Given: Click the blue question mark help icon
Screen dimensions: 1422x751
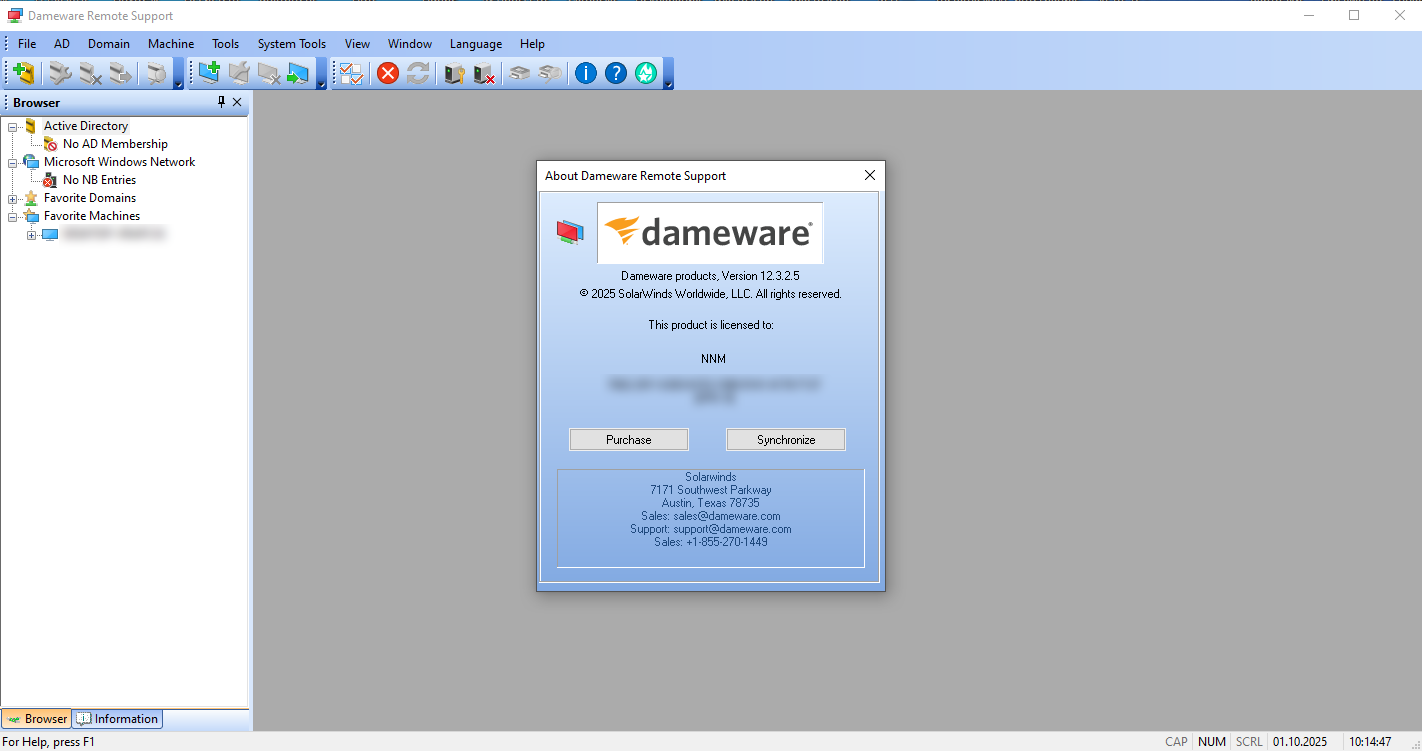Looking at the screenshot, I should [x=616, y=73].
